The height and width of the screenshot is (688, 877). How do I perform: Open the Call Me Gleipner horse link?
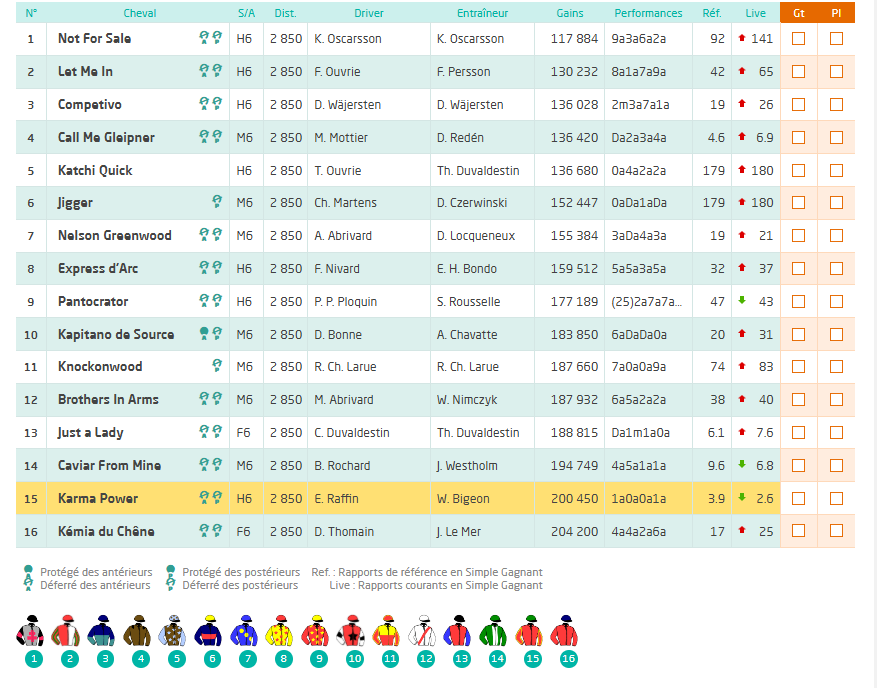(x=106, y=137)
